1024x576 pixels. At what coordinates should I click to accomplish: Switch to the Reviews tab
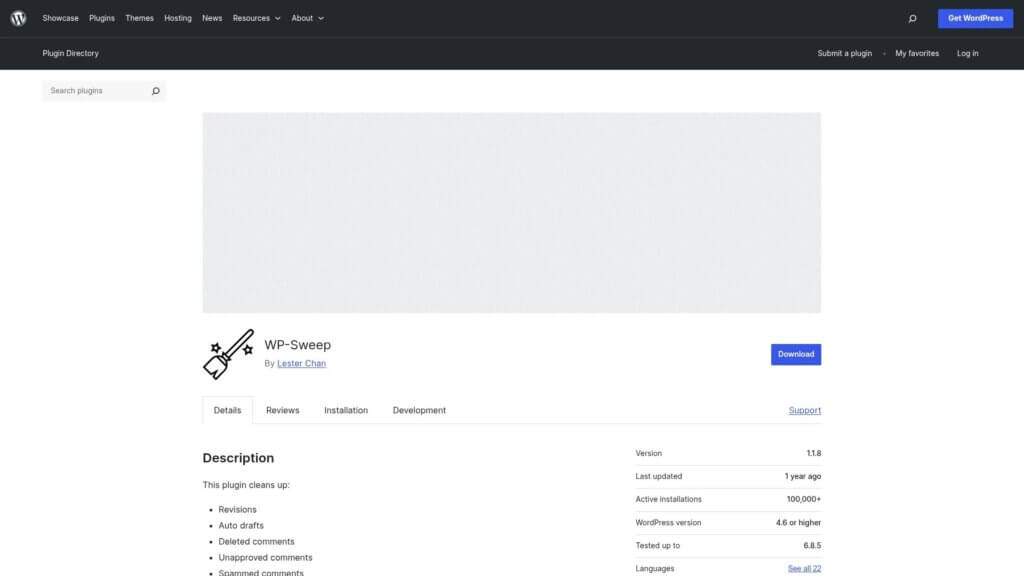coord(282,410)
